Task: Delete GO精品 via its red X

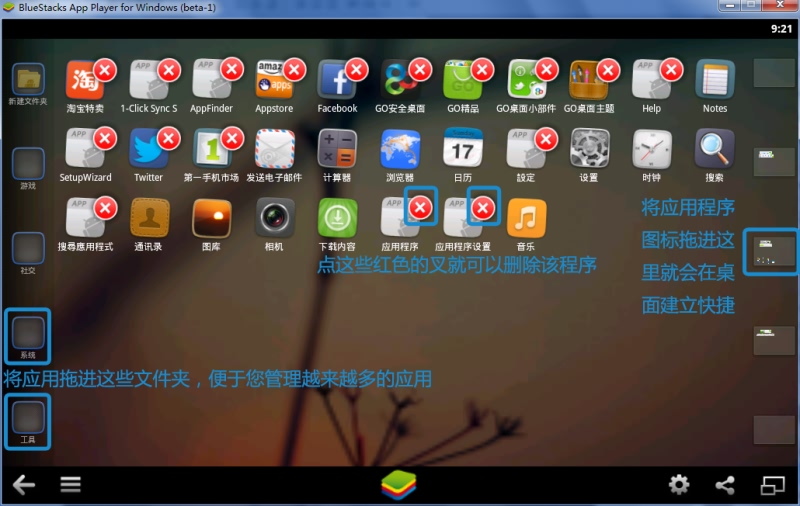Action: tap(483, 70)
